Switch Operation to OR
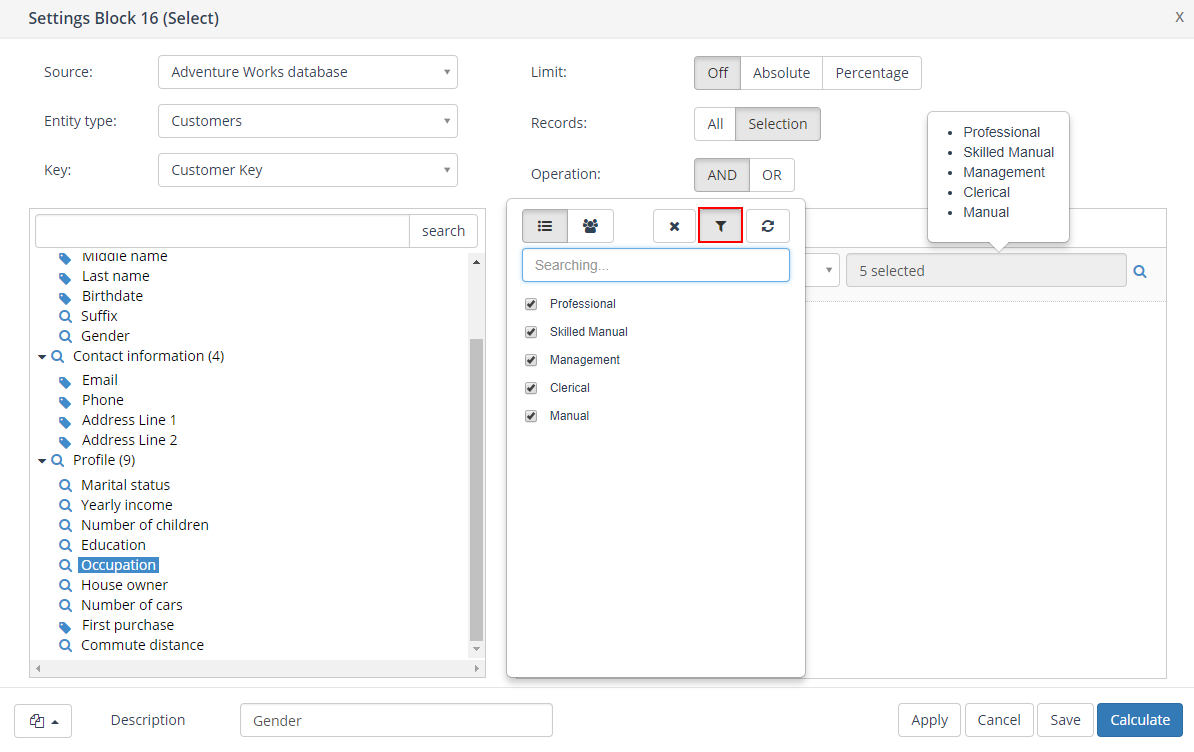The height and width of the screenshot is (752, 1194). click(x=771, y=175)
